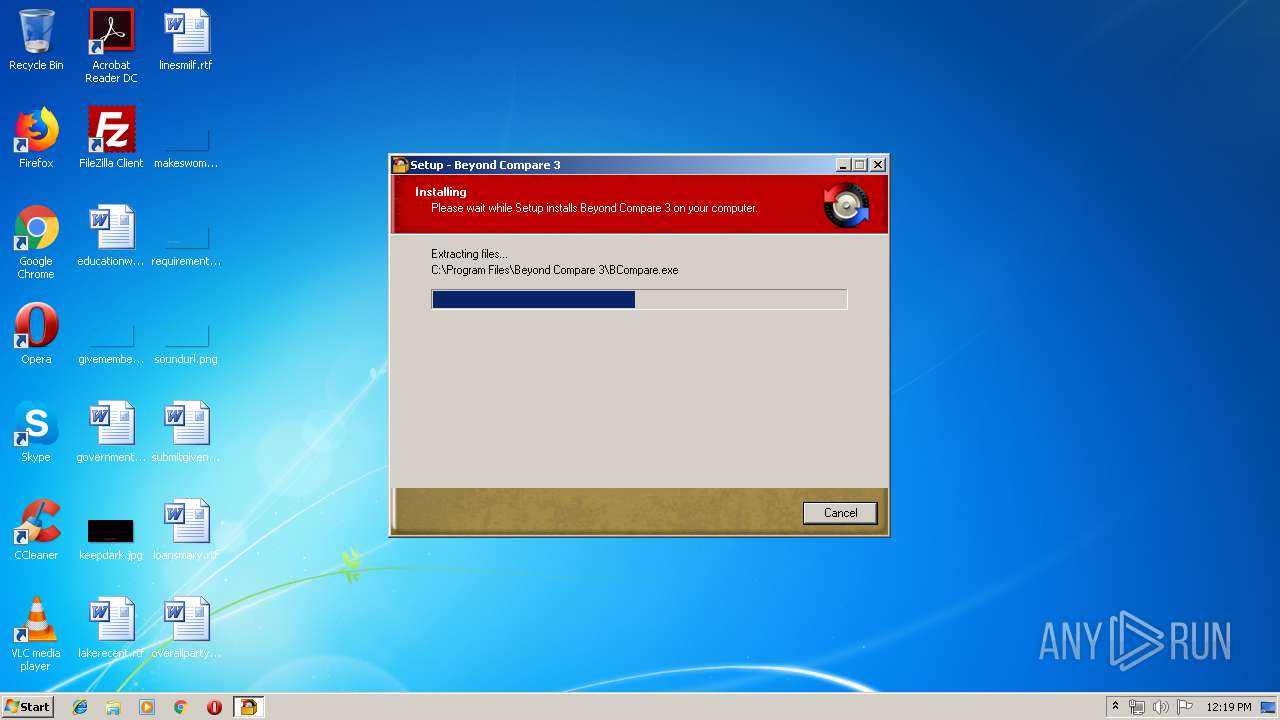
Task: Select the Skype desktop shortcut
Action: [36, 432]
